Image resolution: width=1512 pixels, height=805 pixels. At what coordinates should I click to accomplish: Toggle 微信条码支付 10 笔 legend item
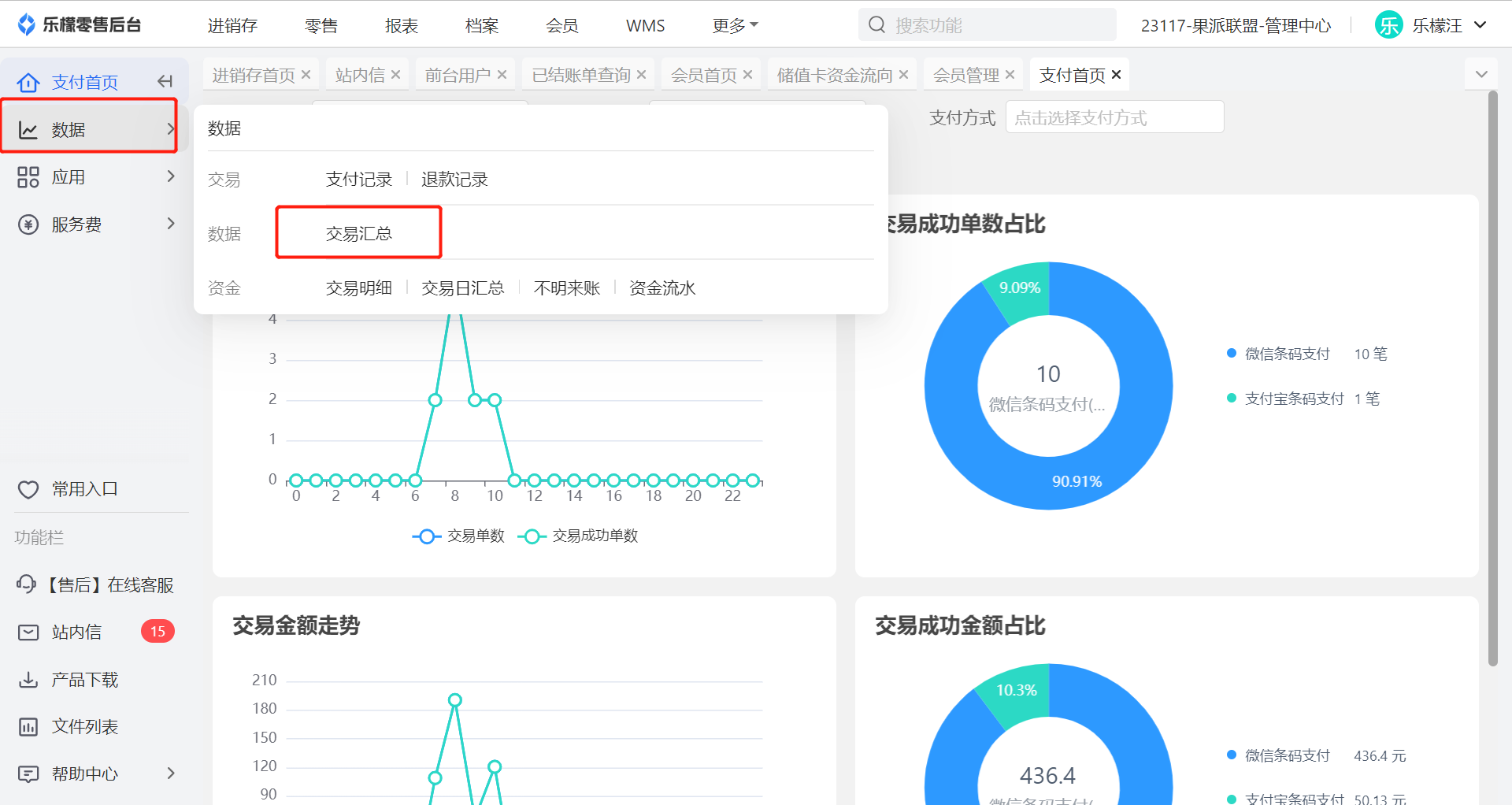[x=1306, y=354]
